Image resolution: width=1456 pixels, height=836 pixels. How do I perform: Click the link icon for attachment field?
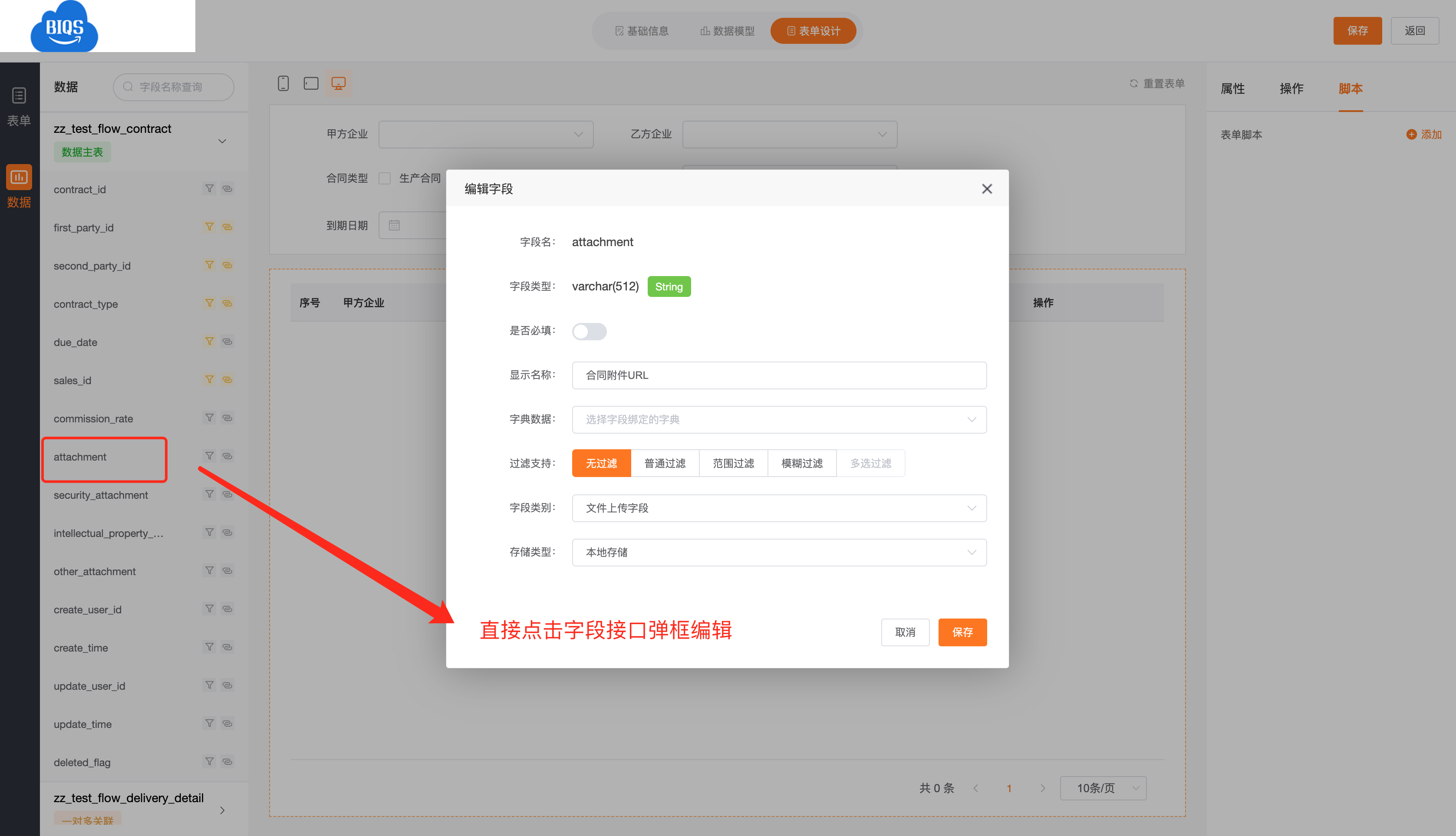point(227,456)
